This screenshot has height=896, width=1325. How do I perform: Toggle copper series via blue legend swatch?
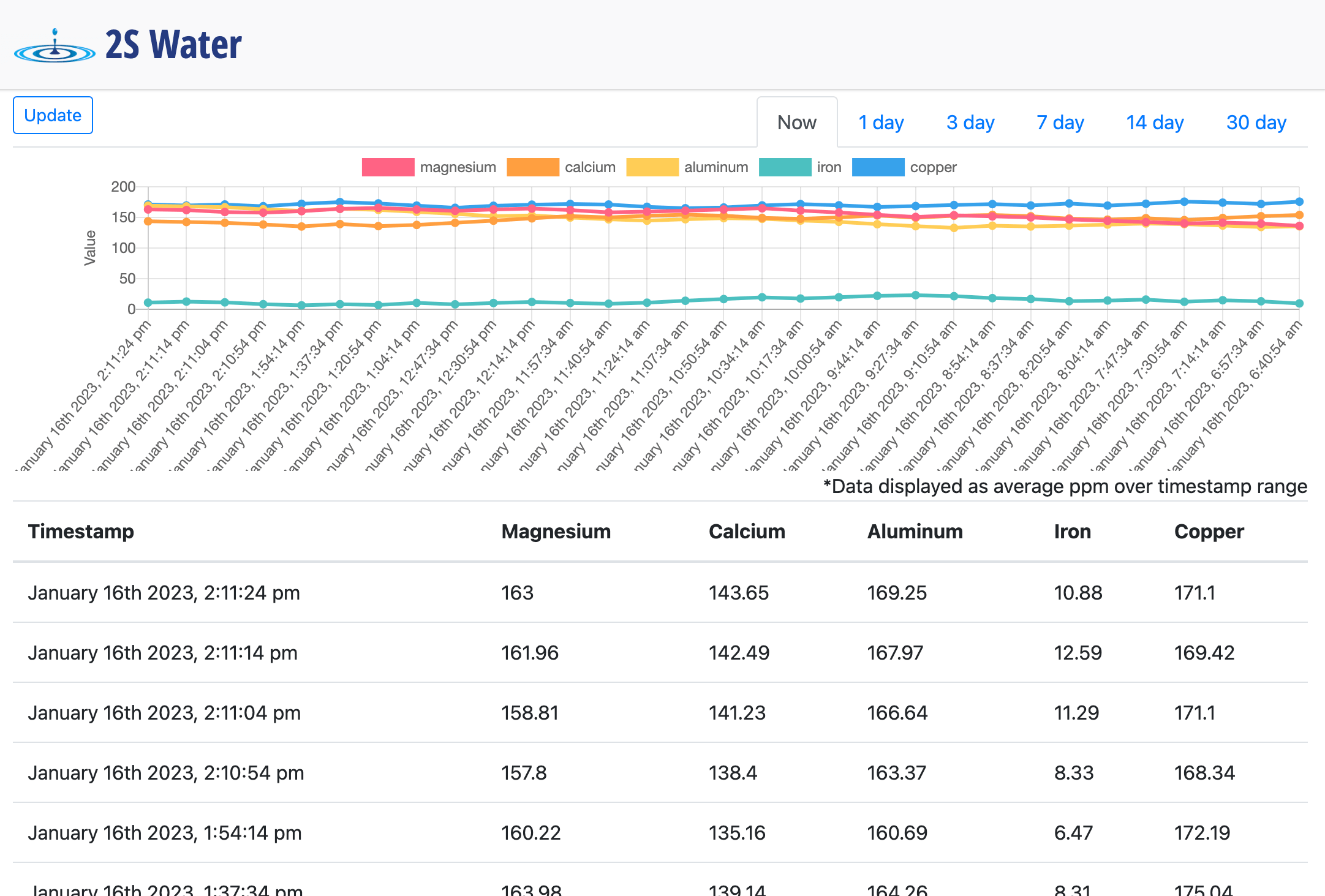pyautogui.click(x=878, y=167)
